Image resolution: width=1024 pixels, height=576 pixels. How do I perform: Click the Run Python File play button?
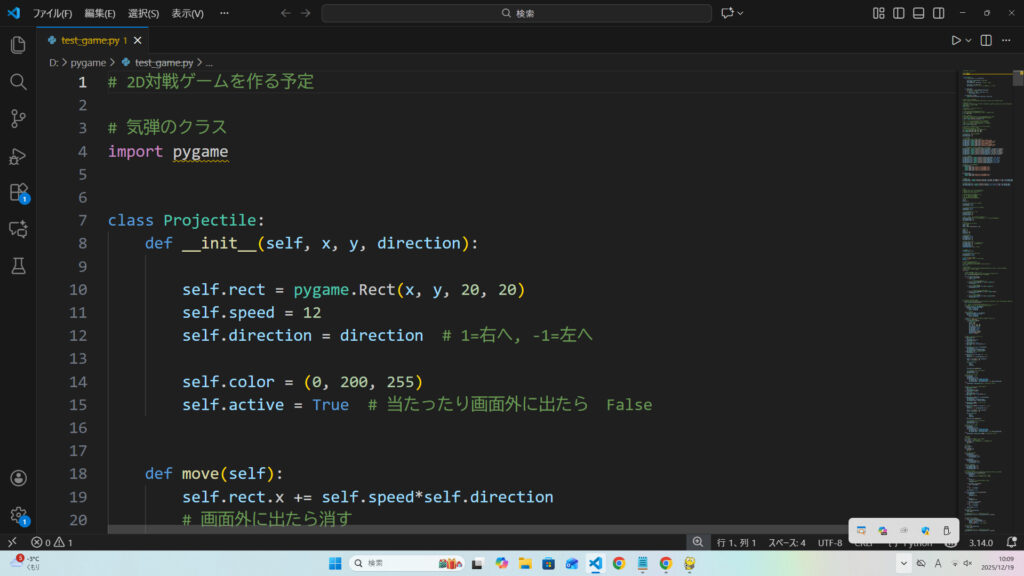pos(955,40)
